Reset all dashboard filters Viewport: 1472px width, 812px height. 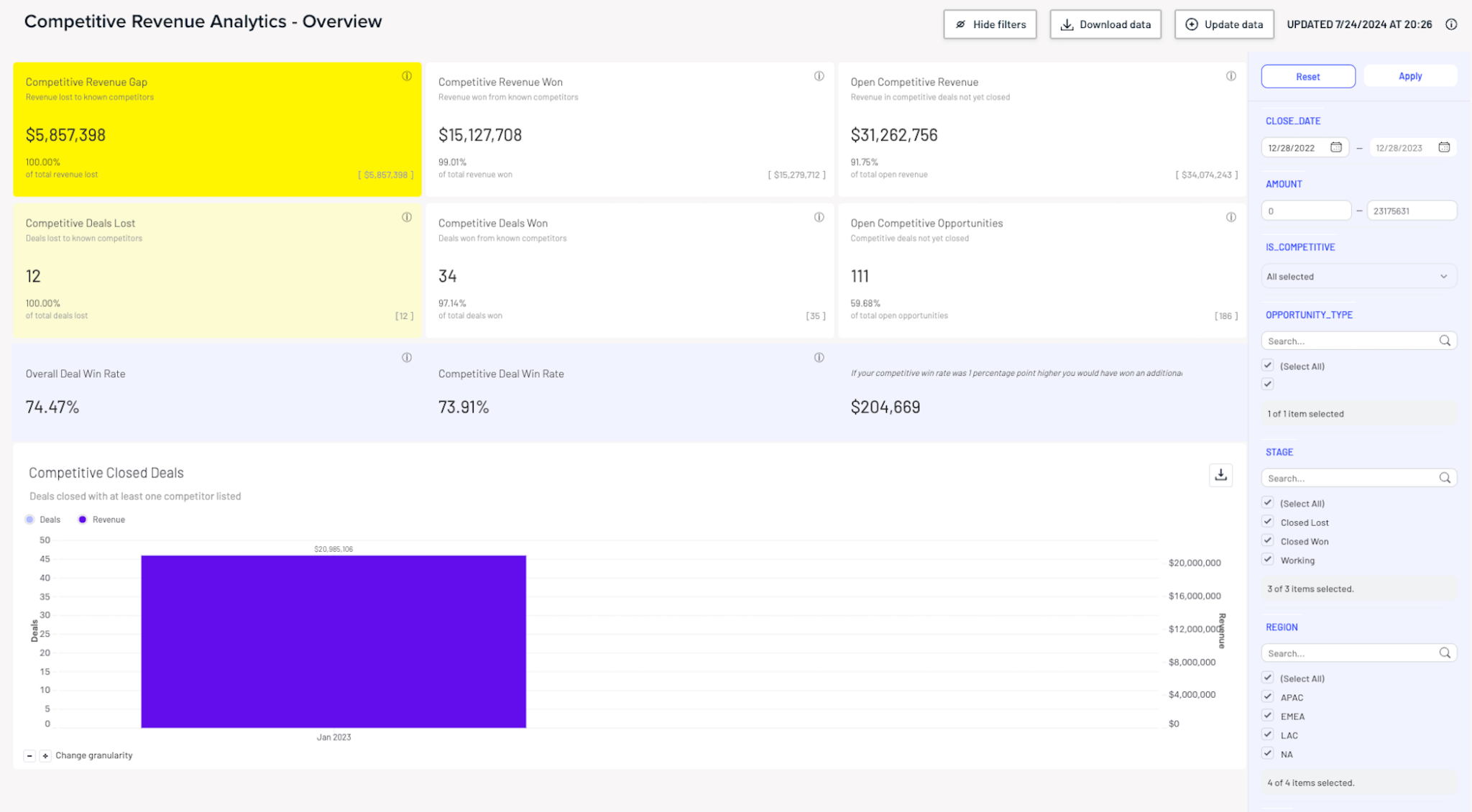click(x=1308, y=75)
